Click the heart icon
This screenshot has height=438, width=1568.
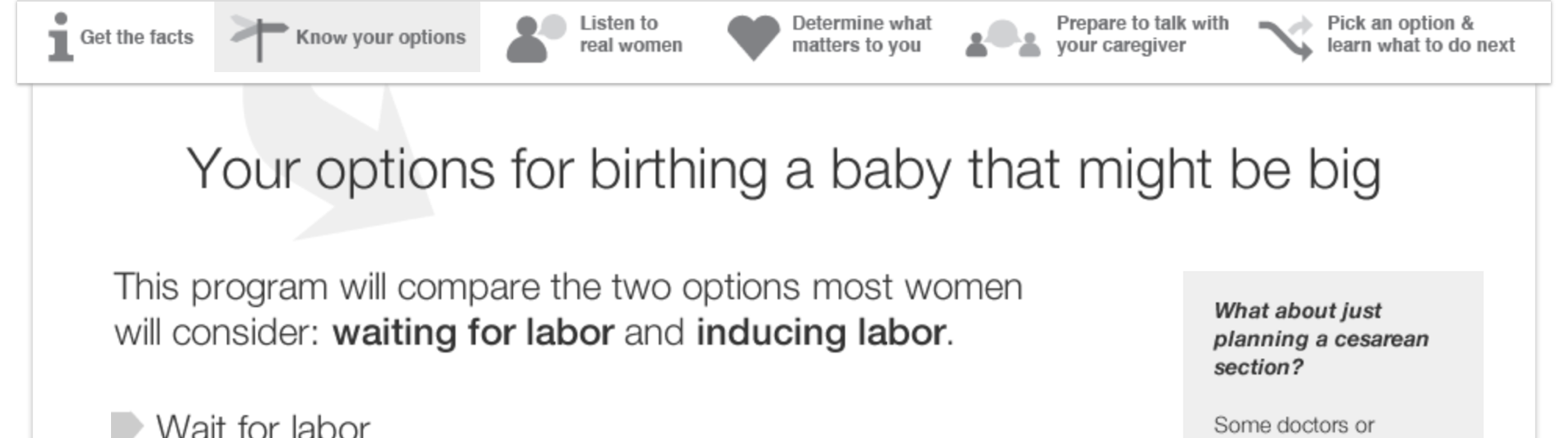coord(753,38)
